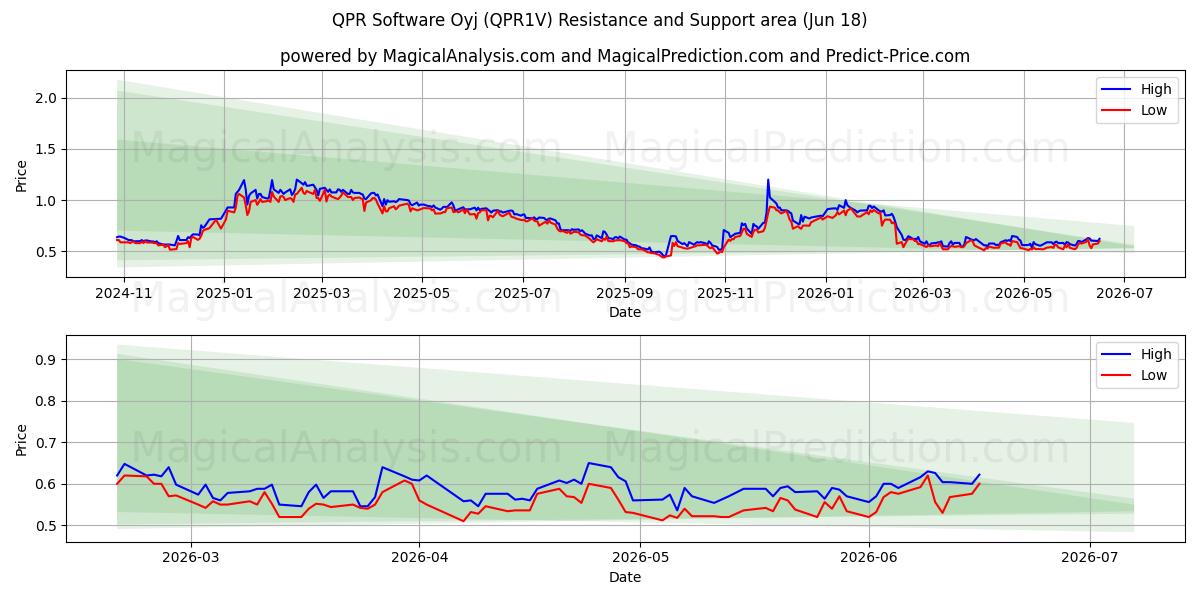Click the 2025-05 date tick label
The image size is (1200, 600).
(x=422, y=294)
